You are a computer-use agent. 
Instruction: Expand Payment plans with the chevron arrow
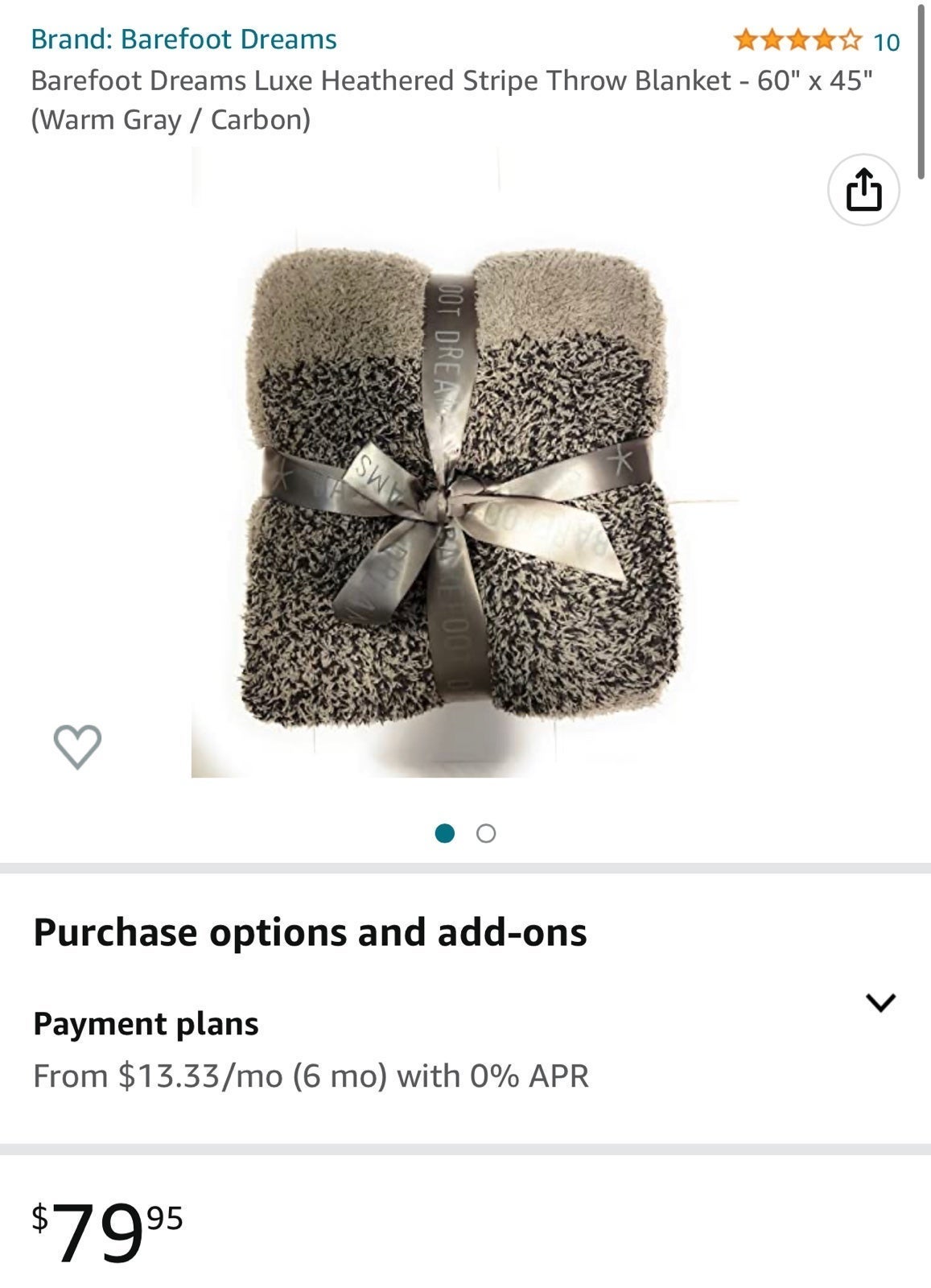pyautogui.click(x=880, y=1002)
